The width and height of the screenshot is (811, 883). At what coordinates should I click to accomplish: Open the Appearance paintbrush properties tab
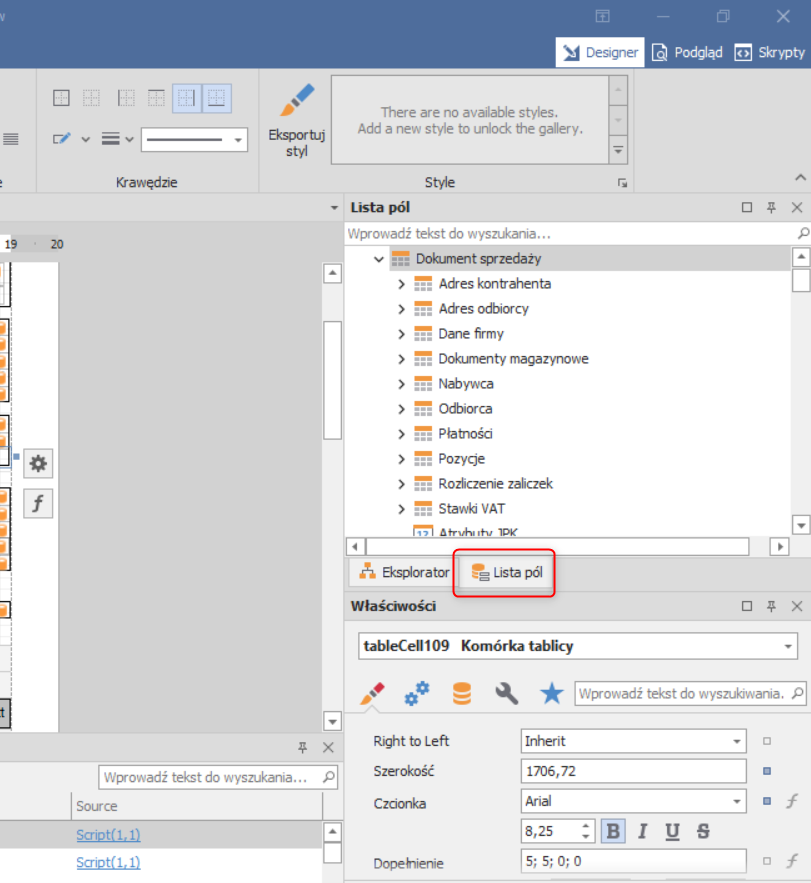(372, 693)
